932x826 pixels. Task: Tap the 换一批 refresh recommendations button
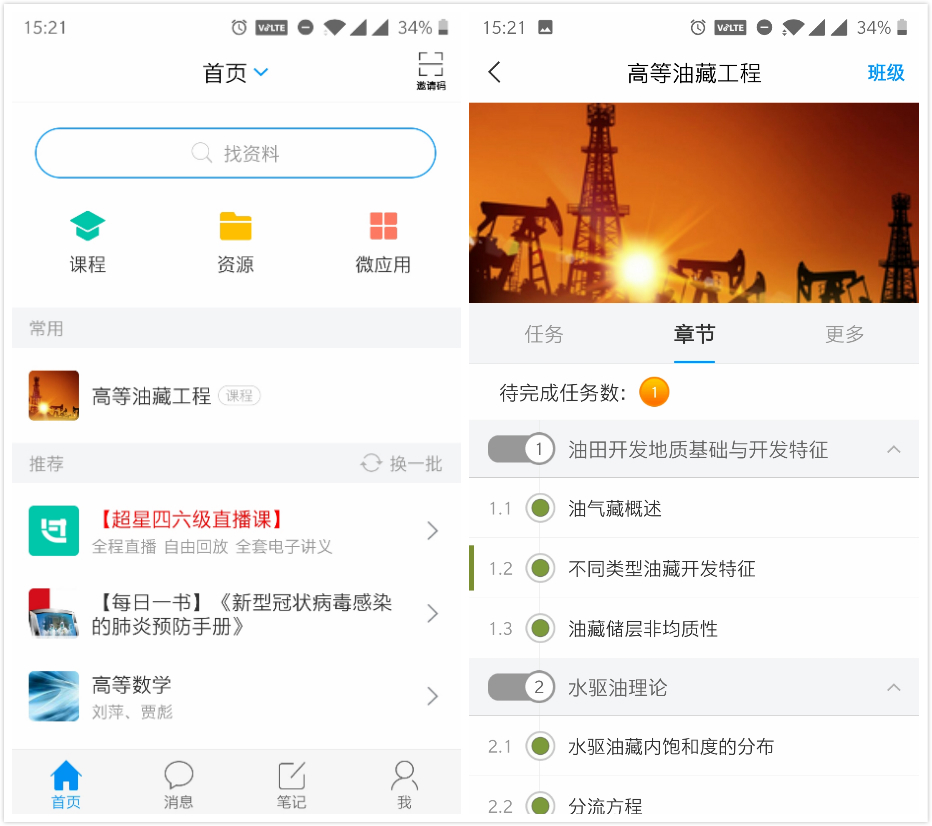pyautogui.click(x=402, y=464)
